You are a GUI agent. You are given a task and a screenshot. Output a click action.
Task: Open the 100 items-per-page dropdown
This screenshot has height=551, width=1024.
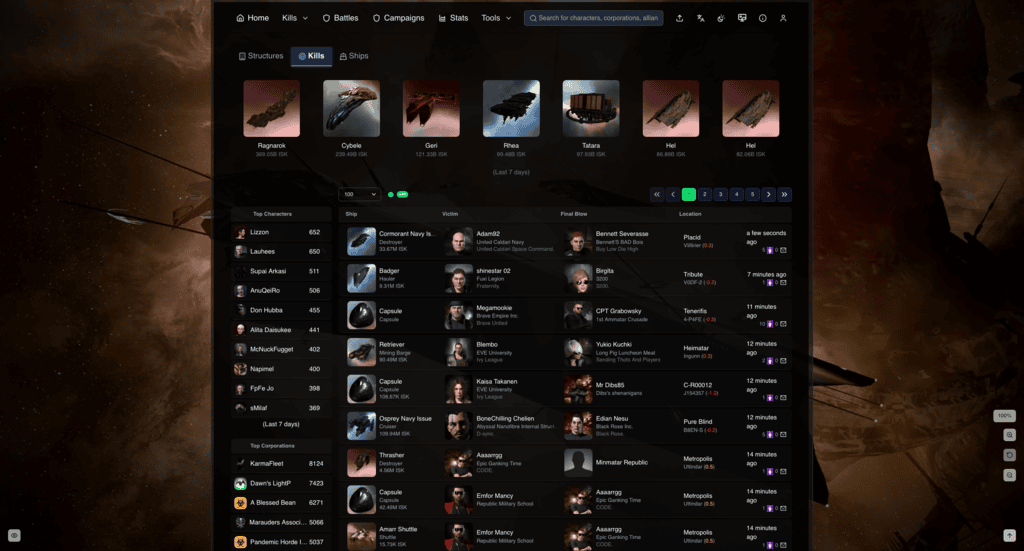pos(359,195)
